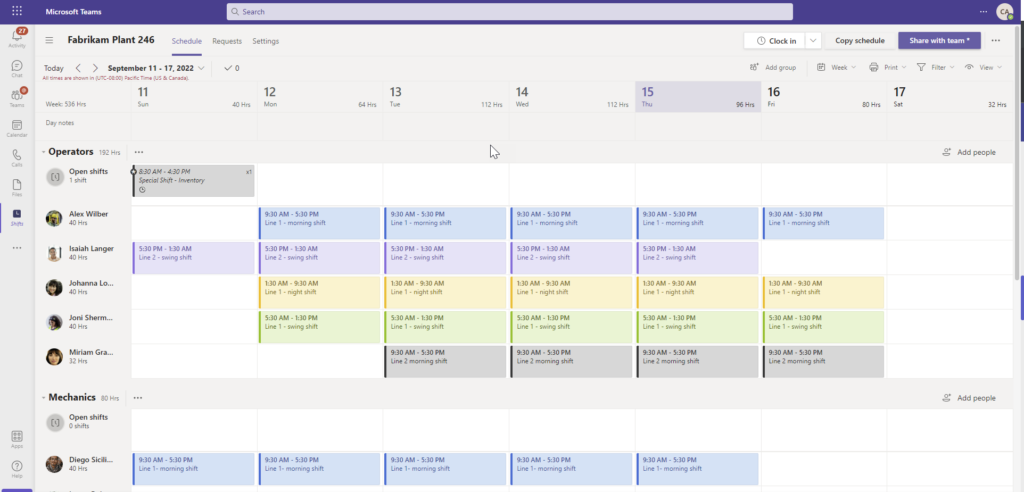Click the Apps icon in sidebar

[16, 438]
